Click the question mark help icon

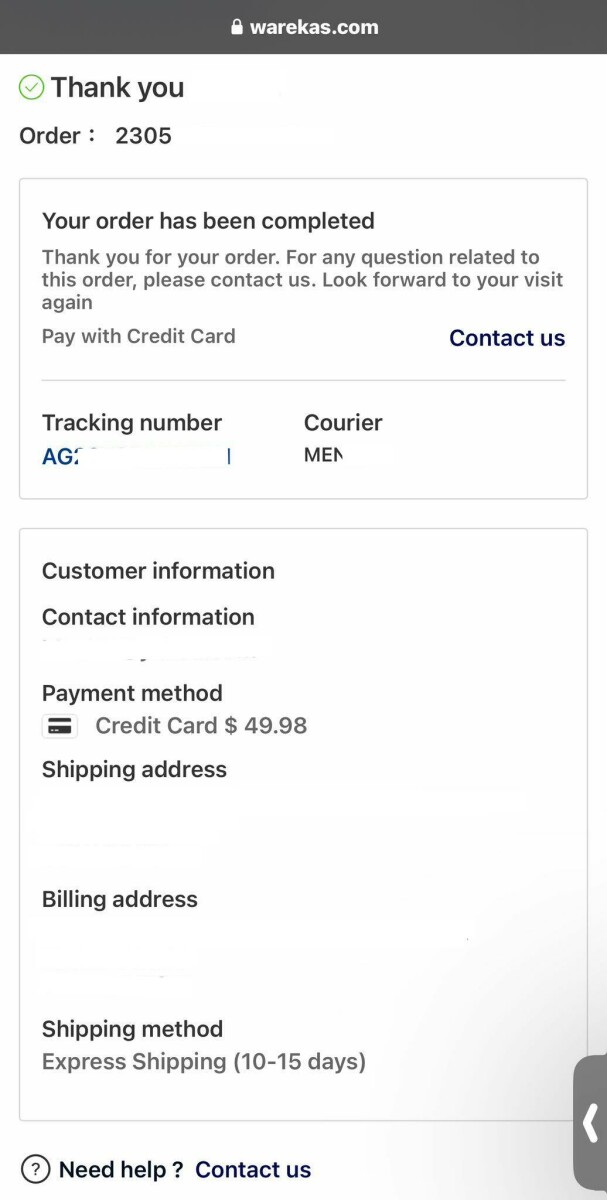click(35, 1169)
